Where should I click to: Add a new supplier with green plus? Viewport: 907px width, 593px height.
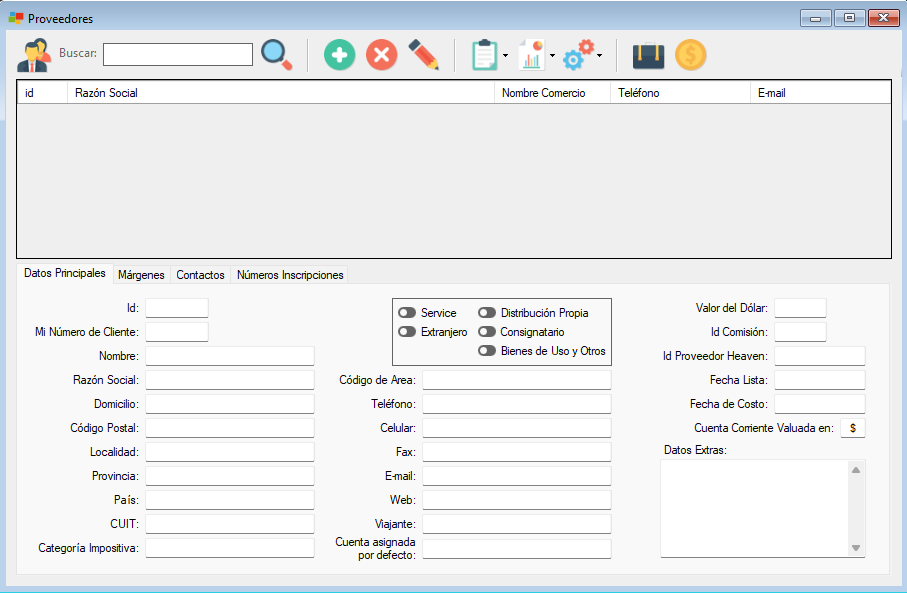[340, 55]
